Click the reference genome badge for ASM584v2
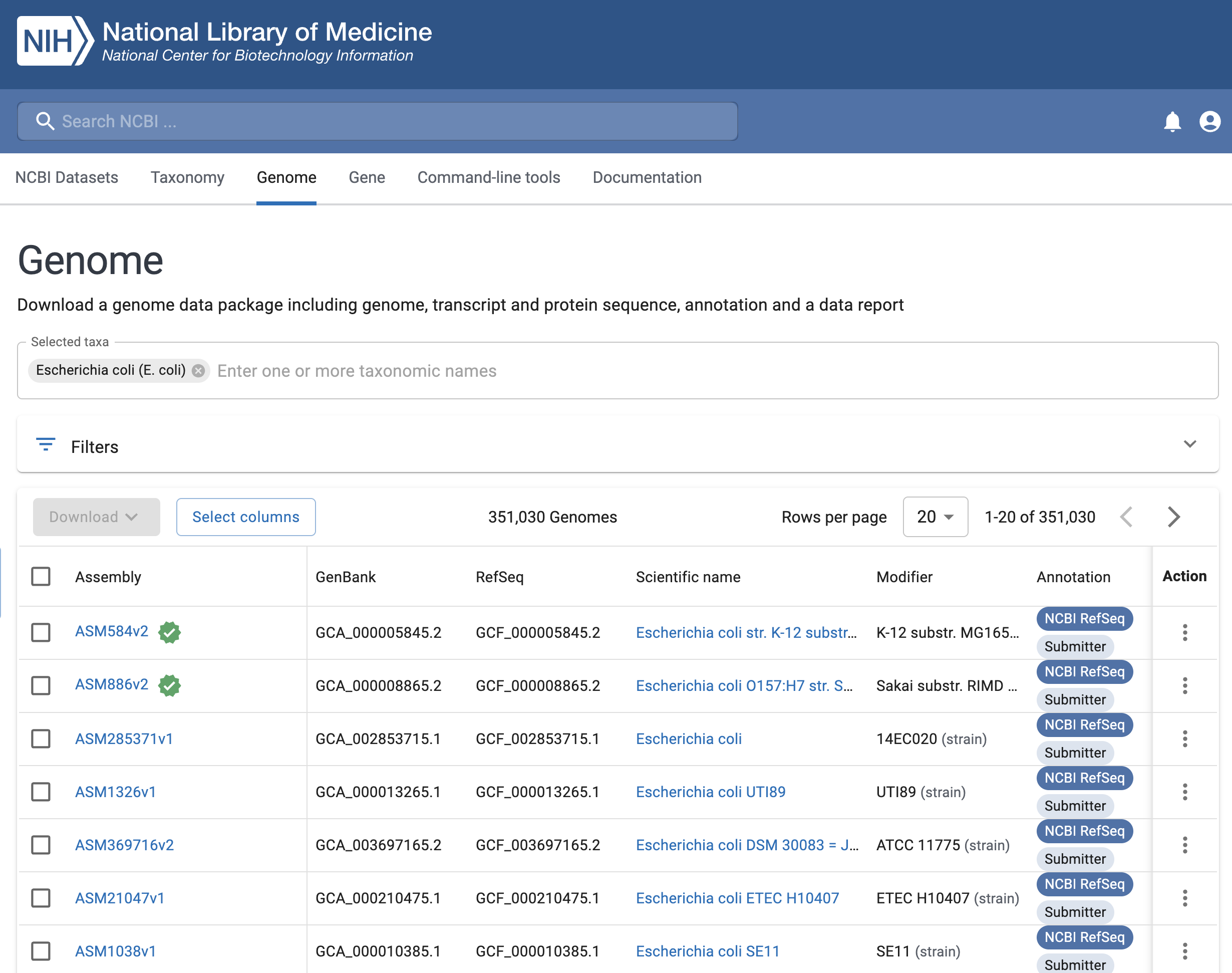 click(170, 632)
